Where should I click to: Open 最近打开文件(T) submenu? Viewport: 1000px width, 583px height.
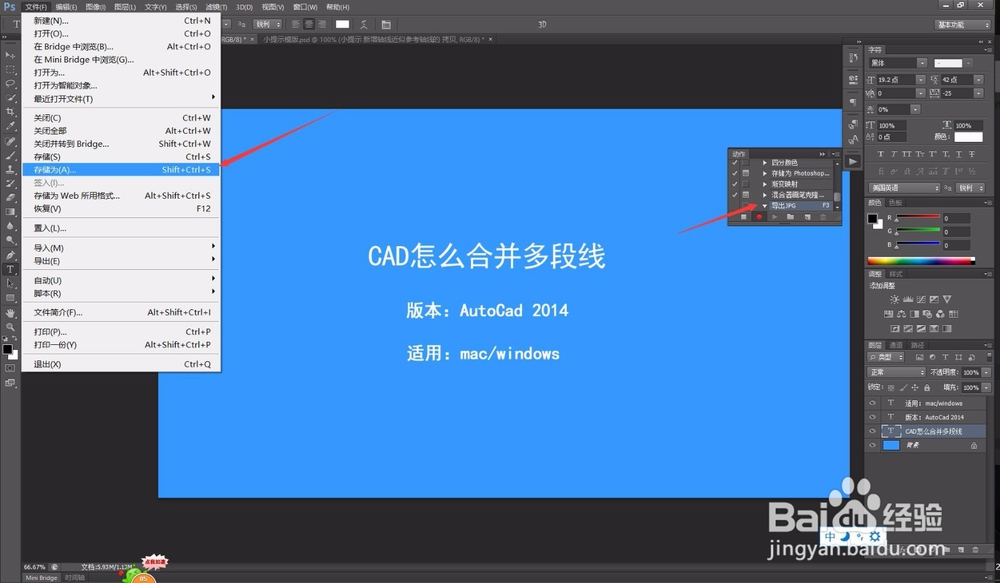click(121, 99)
